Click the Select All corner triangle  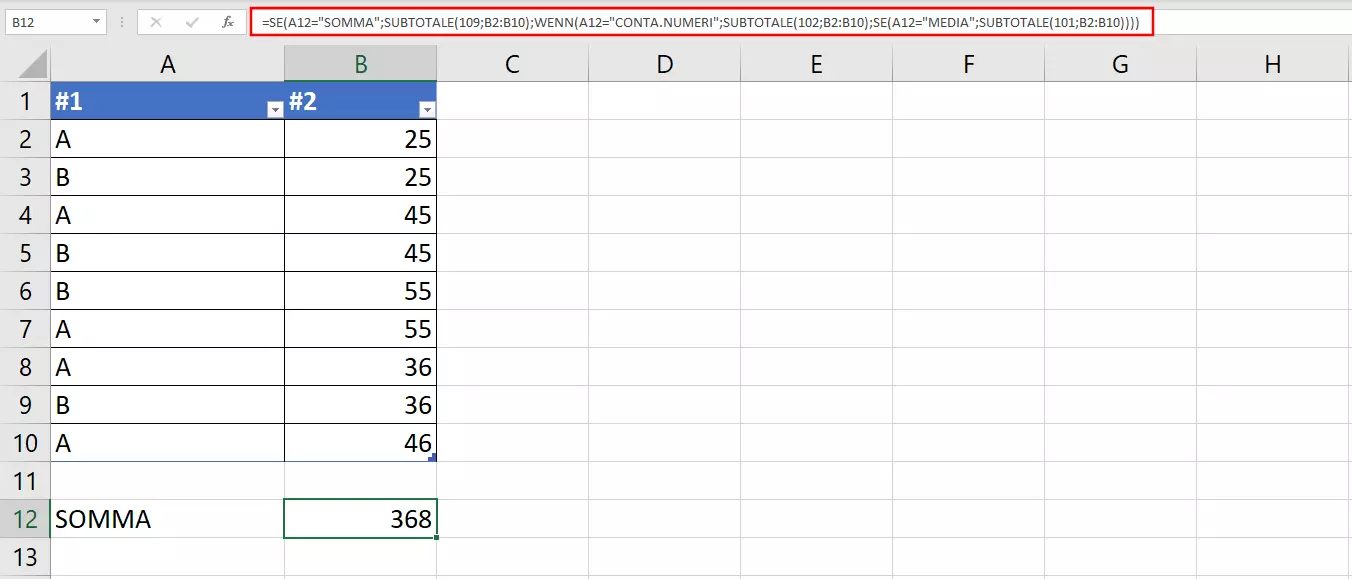point(34,66)
